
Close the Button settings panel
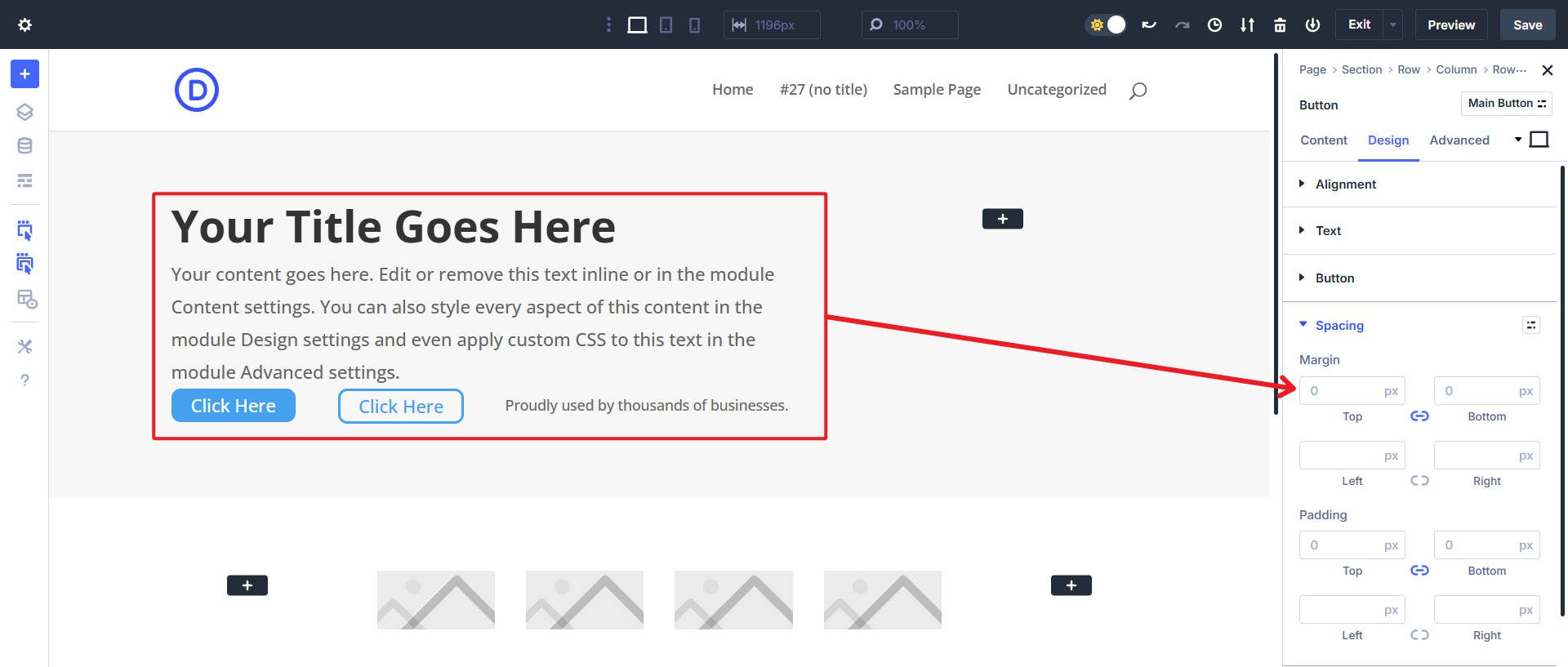point(1547,70)
